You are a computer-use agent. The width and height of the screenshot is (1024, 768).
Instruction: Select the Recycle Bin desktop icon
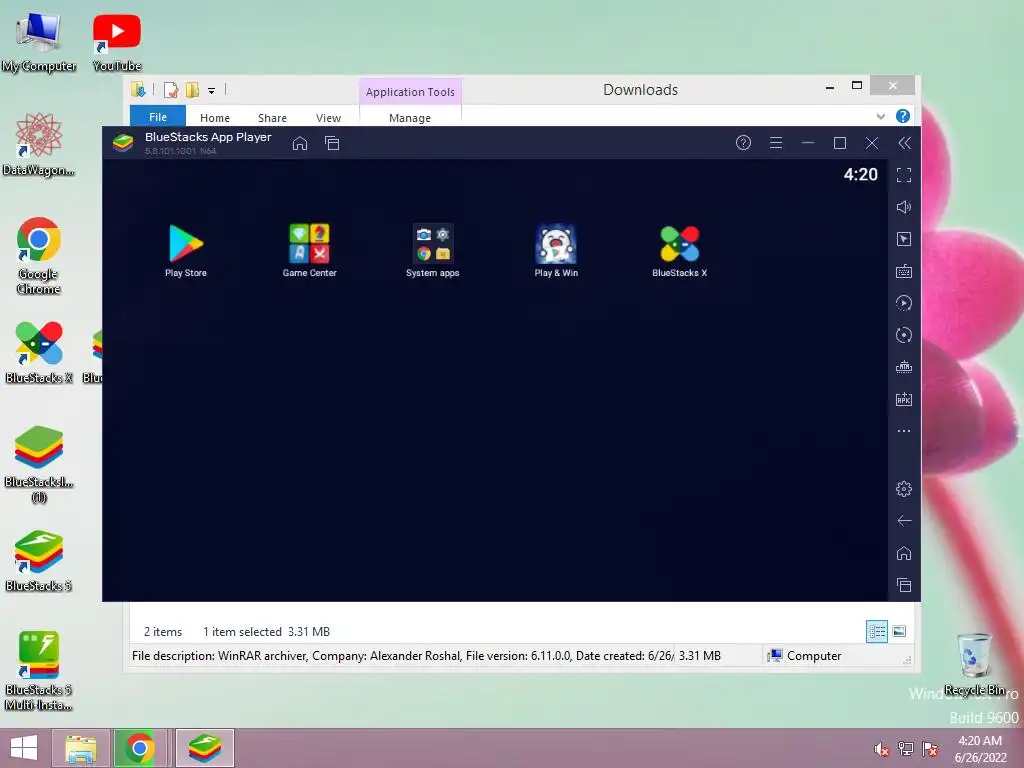974,664
